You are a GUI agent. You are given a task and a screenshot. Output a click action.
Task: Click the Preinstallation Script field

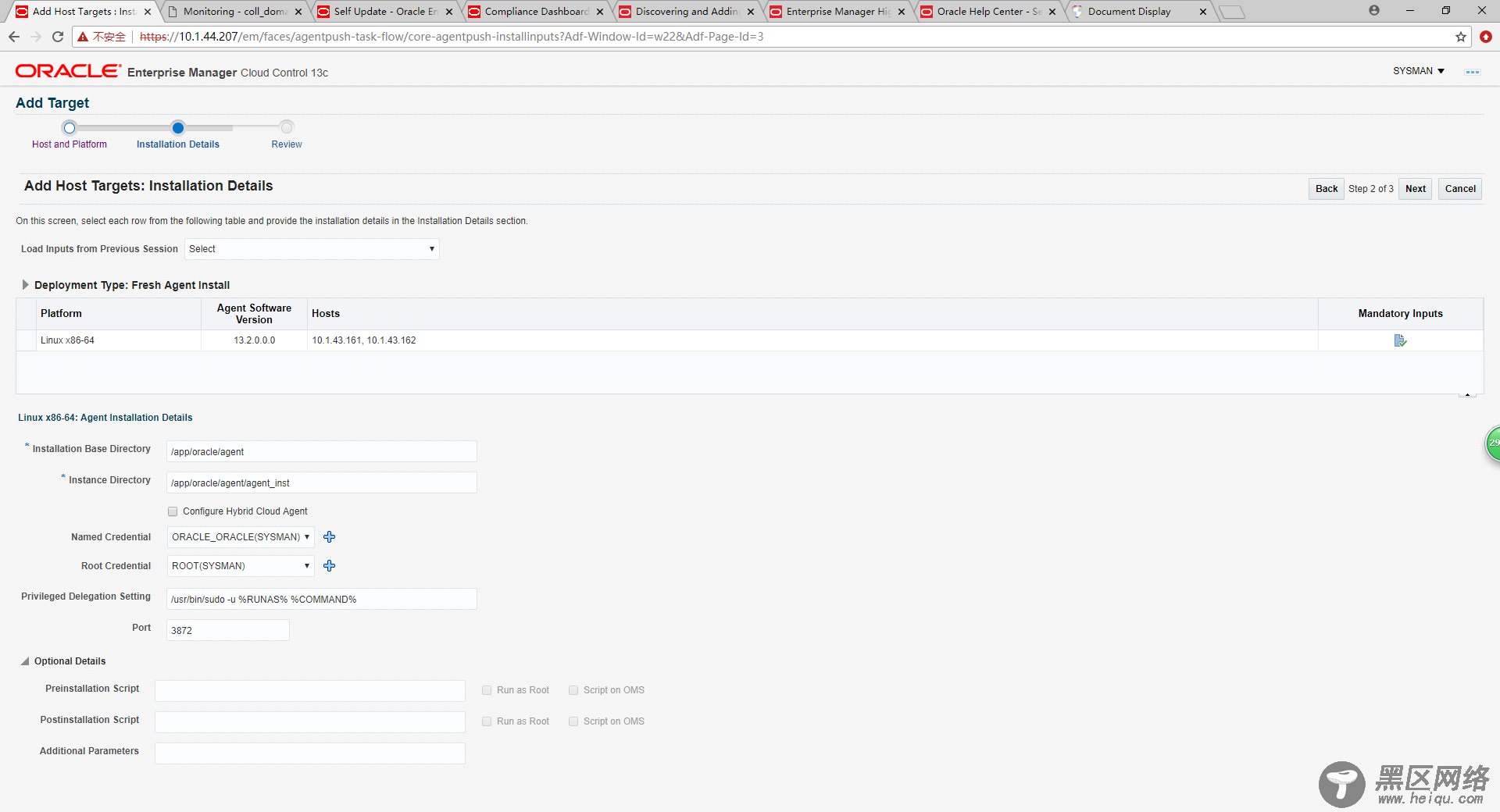pos(310,690)
